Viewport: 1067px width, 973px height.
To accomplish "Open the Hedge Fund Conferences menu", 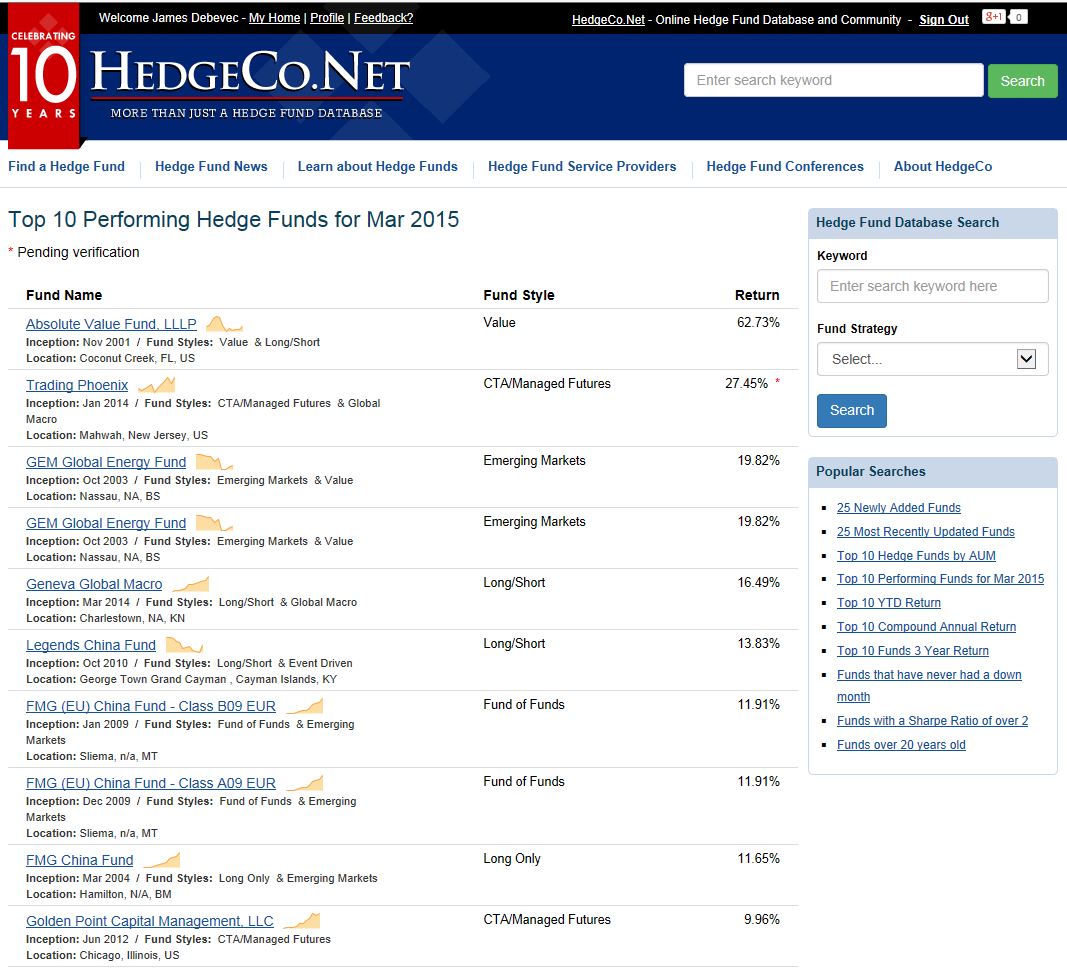I will point(785,167).
